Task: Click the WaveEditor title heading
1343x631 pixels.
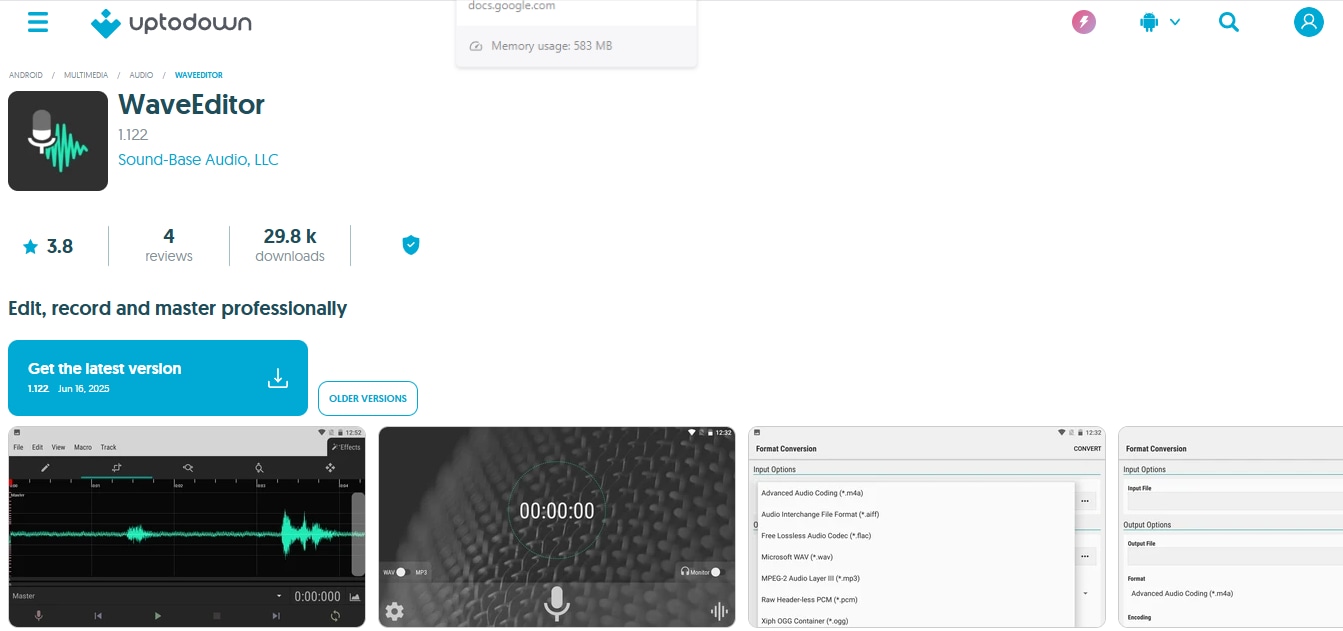Action: (191, 104)
